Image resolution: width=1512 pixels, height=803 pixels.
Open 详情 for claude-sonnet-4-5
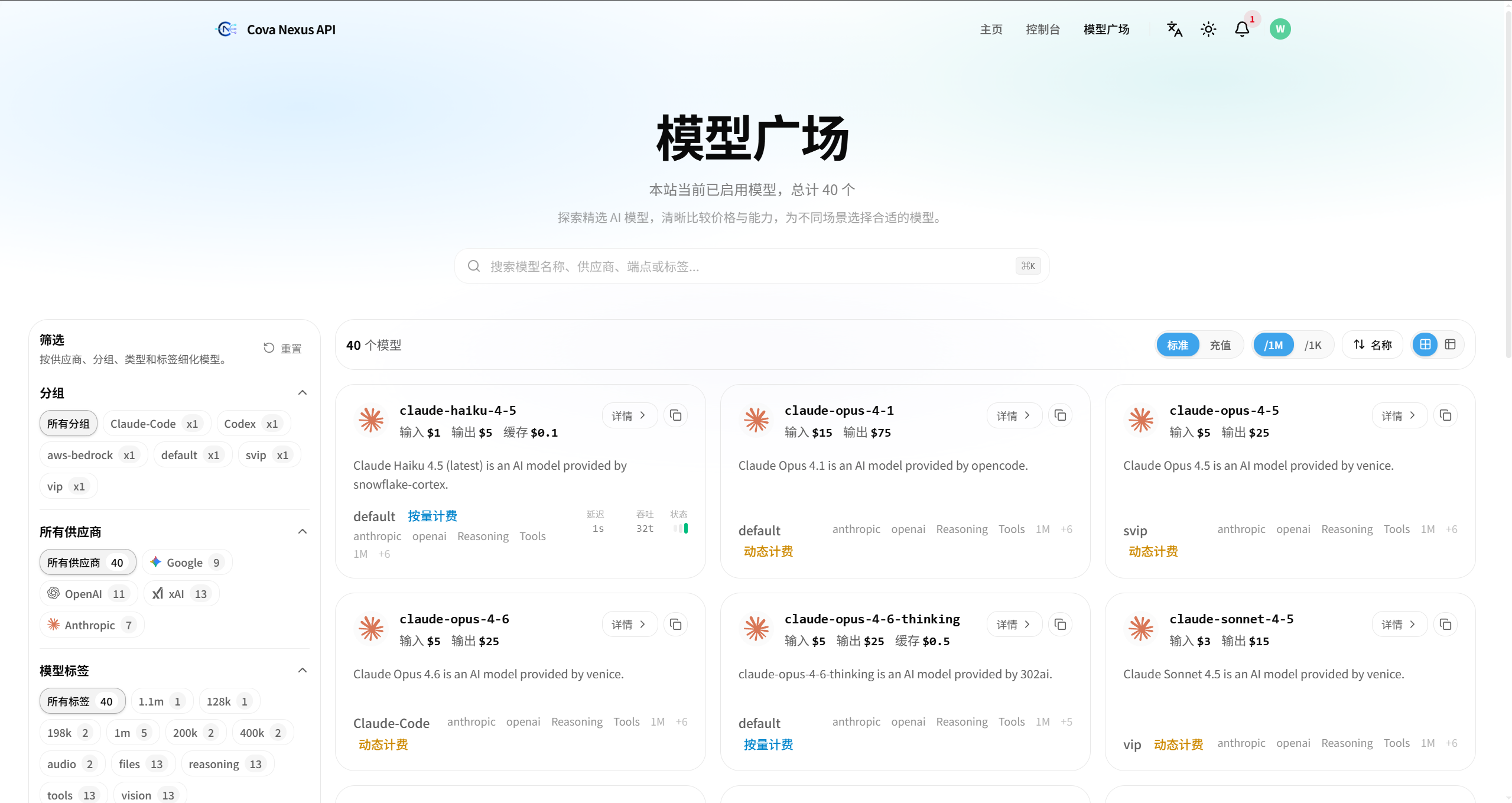[x=1400, y=624]
